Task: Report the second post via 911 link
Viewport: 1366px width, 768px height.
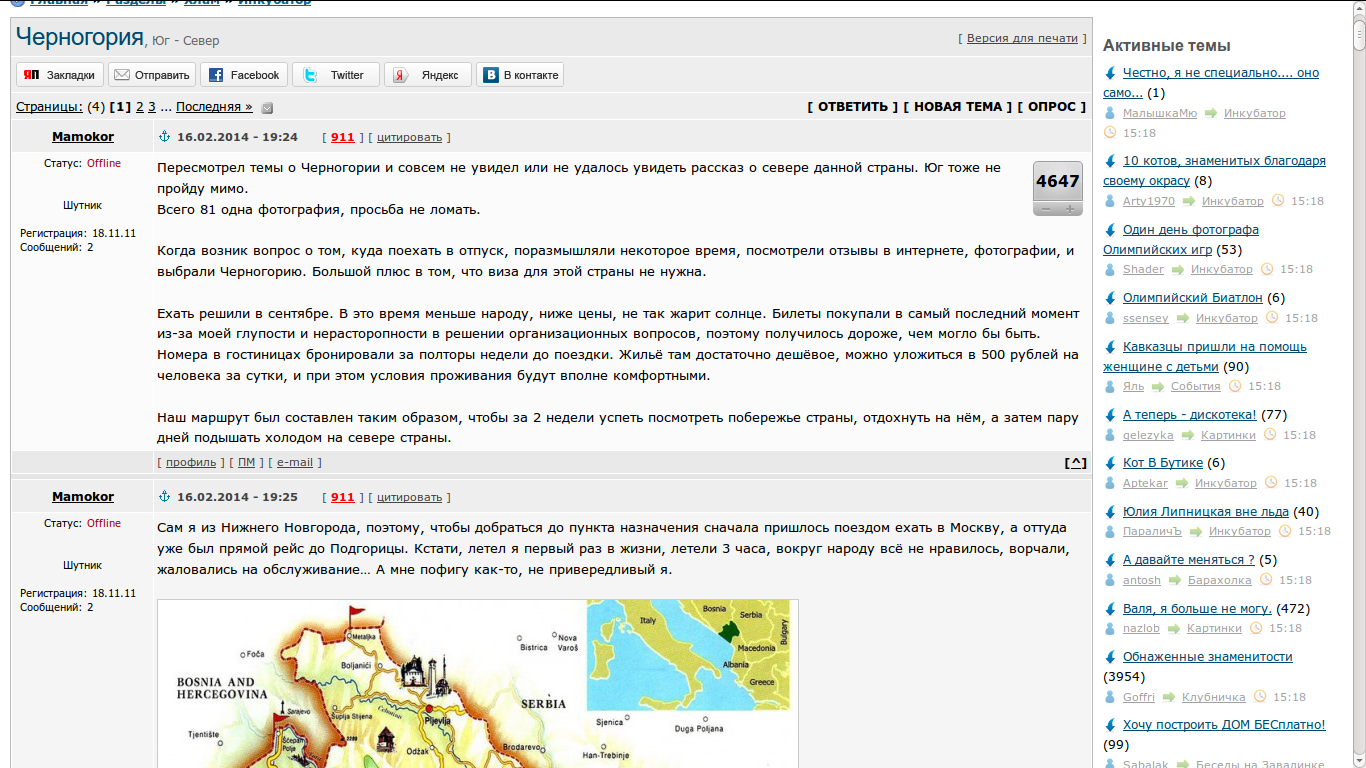Action: [343, 497]
